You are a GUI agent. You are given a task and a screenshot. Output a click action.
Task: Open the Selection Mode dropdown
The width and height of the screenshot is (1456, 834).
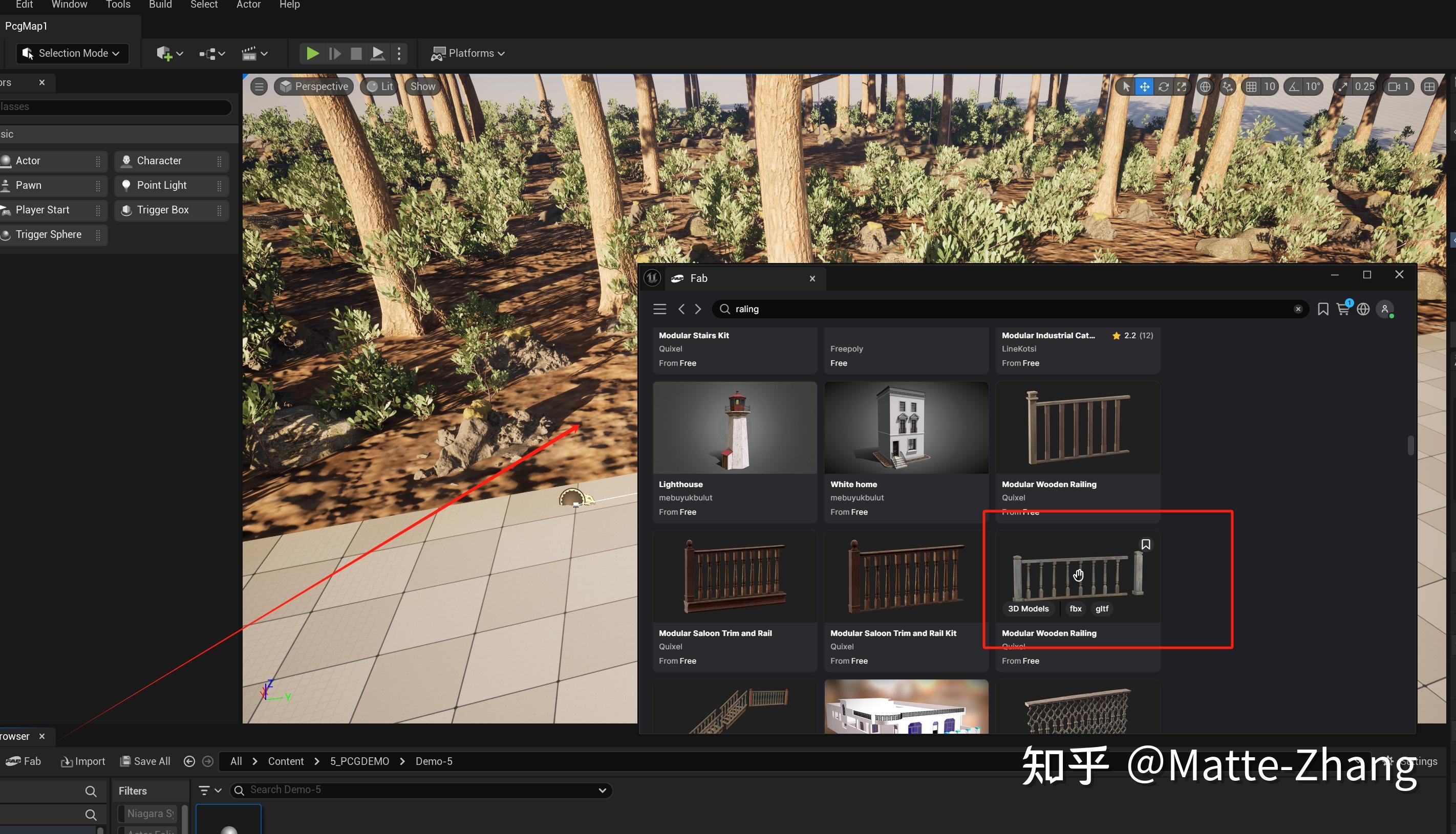pyautogui.click(x=72, y=53)
